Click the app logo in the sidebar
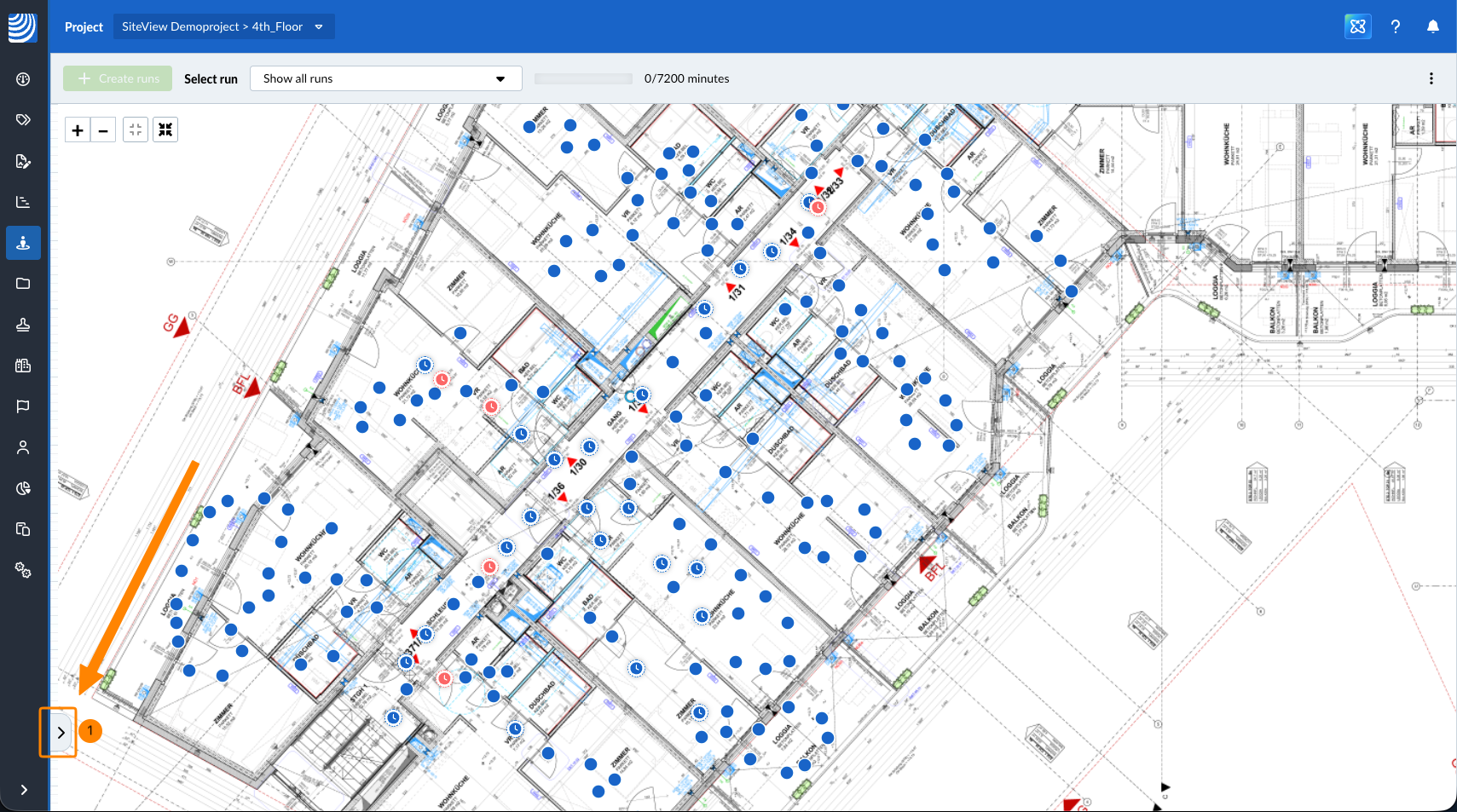Screen dimensions: 1457x812 (x=23, y=26)
